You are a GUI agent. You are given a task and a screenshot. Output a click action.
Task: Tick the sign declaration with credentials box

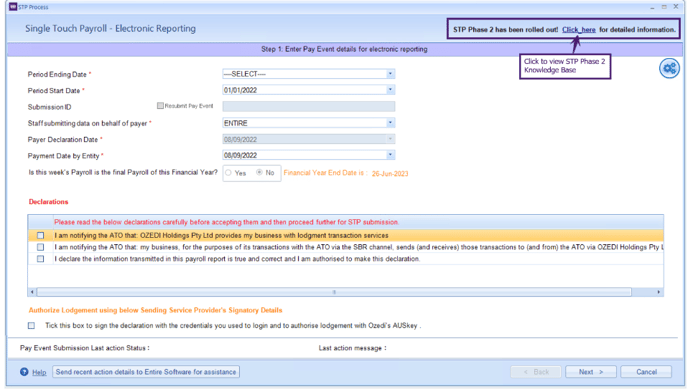click(31, 325)
